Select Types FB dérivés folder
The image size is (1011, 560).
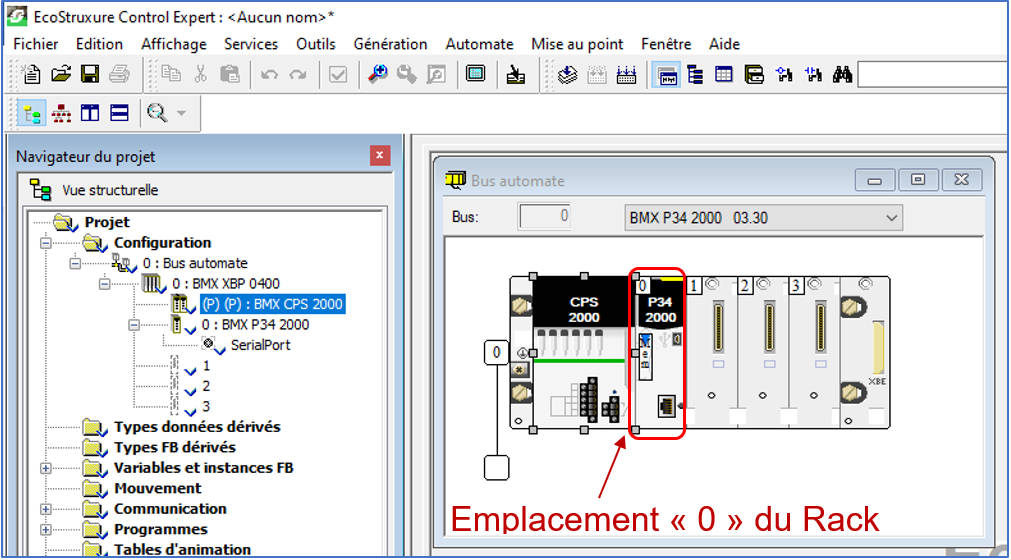(175, 447)
